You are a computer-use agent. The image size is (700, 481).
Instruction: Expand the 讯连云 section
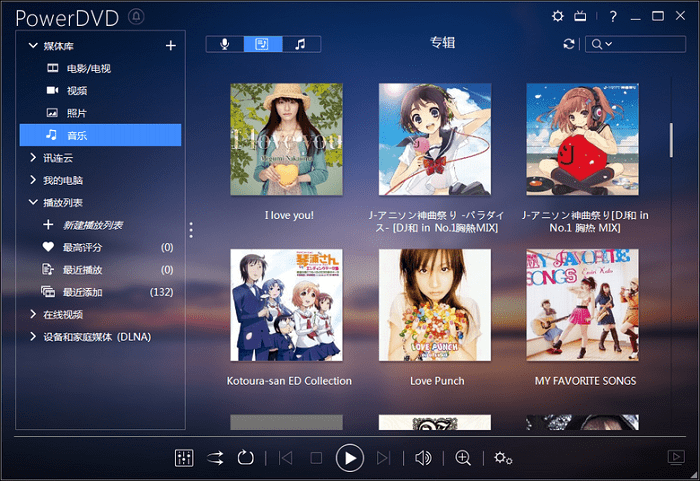pos(33,157)
